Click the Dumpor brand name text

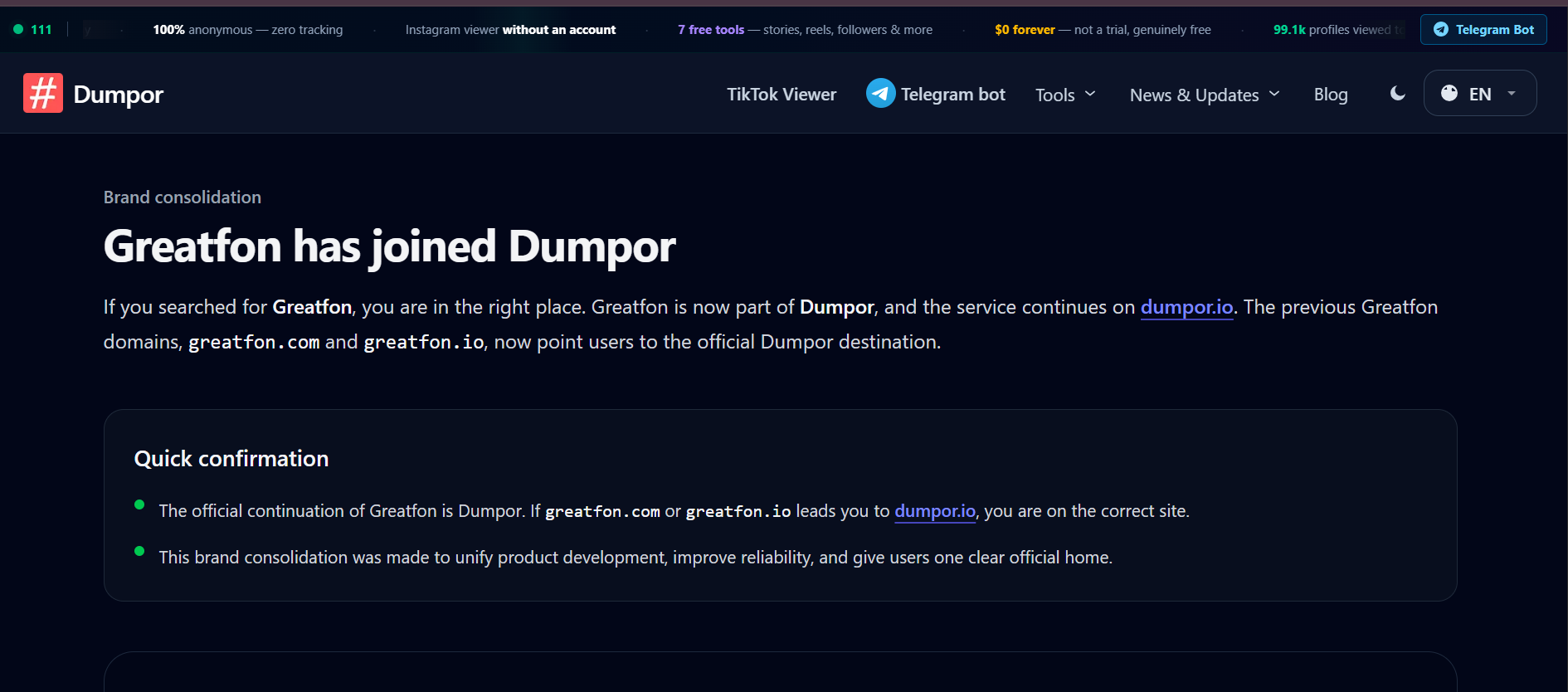point(119,95)
